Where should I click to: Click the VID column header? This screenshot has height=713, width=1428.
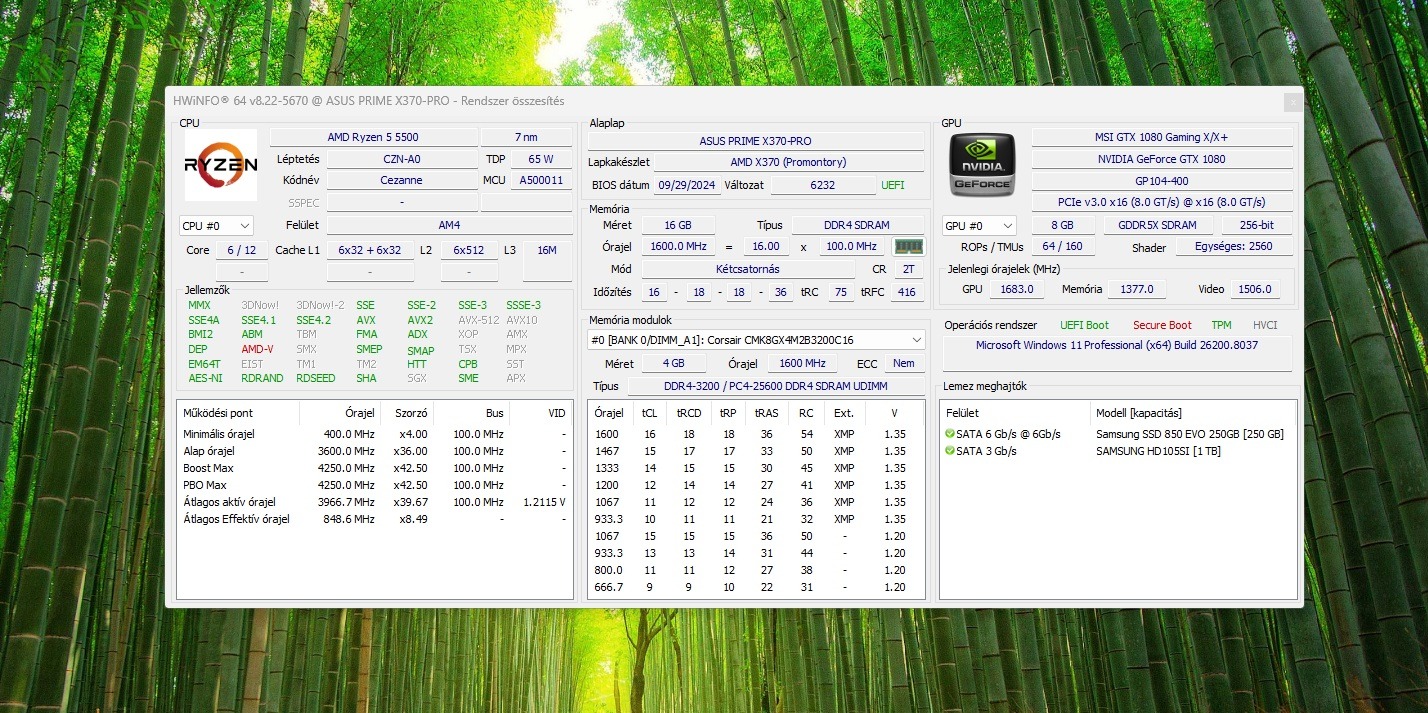(x=541, y=413)
